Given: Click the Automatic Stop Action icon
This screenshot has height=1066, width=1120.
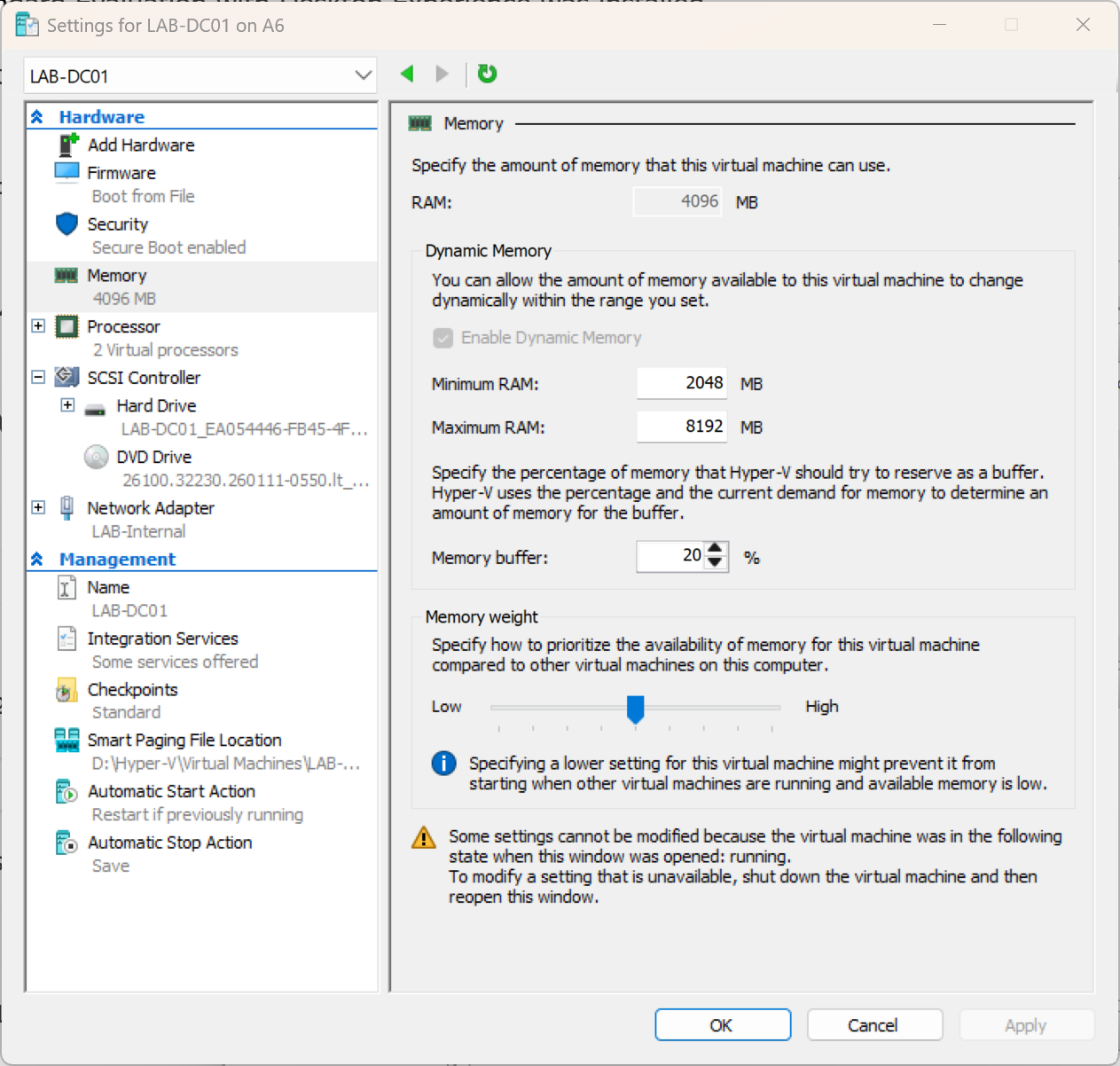Looking at the screenshot, I should coord(67,843).
